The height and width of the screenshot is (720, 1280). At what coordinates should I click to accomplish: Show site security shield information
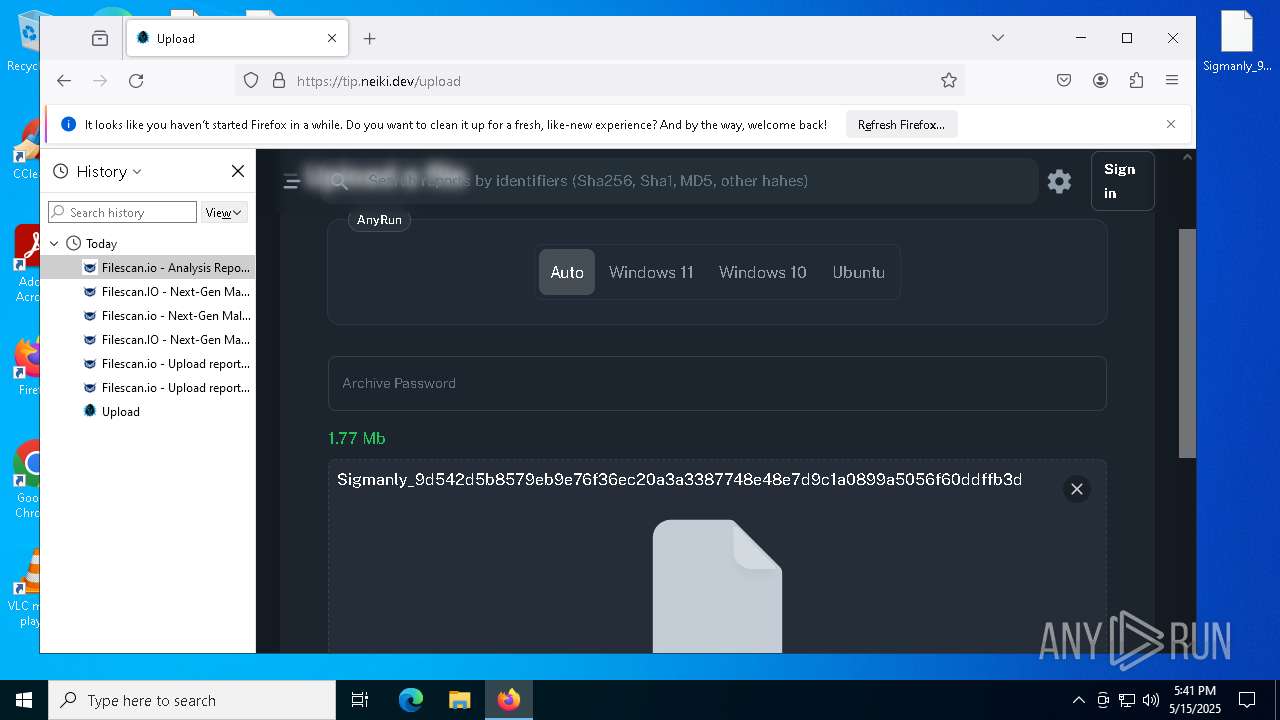coord(251,81)
